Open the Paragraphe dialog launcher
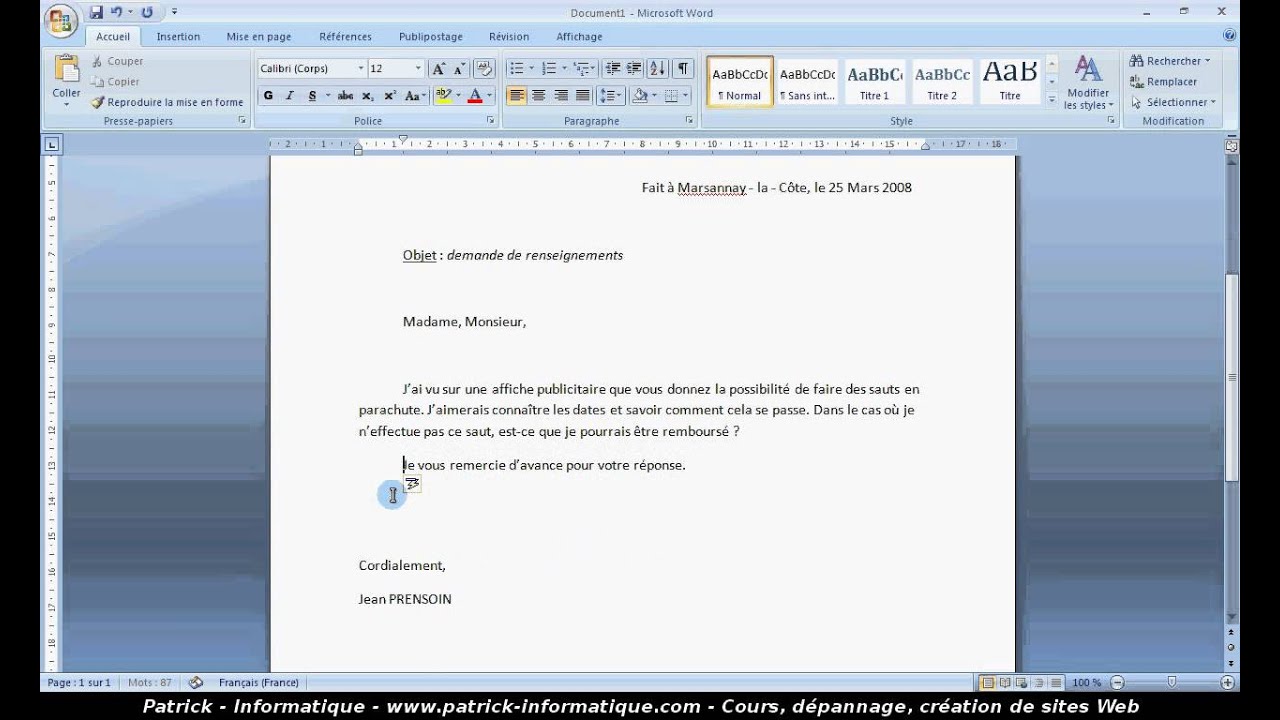Screen dimensions: 1280x720 point(690,120)
